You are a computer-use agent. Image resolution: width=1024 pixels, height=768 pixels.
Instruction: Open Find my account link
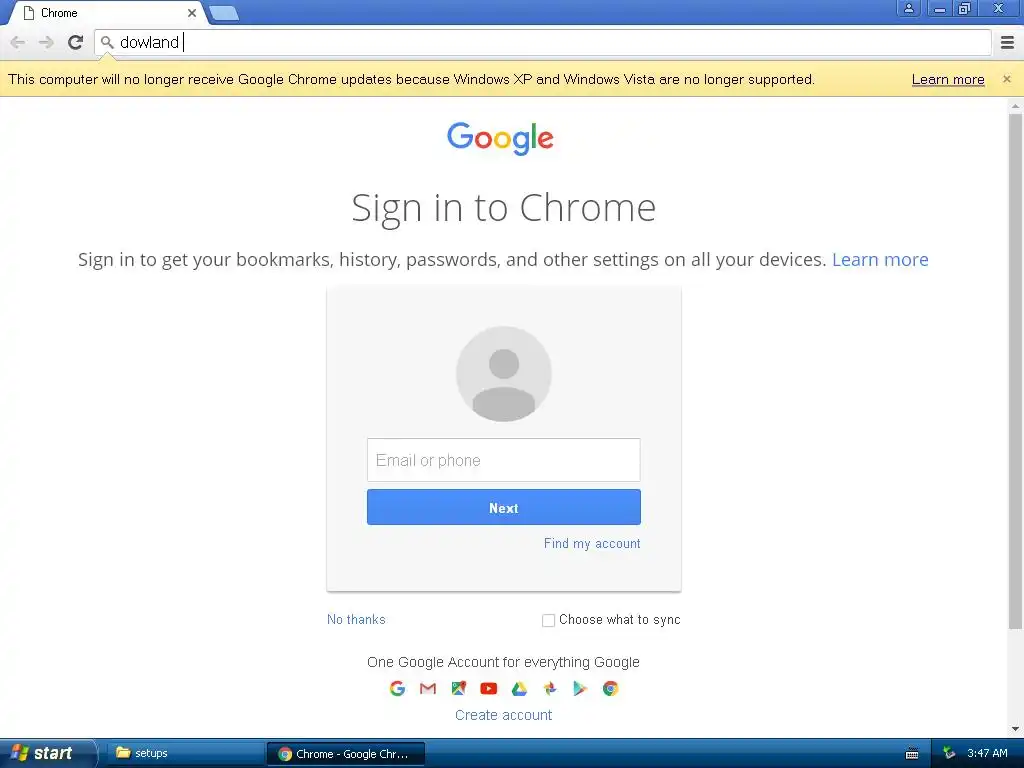coord(592,543)
